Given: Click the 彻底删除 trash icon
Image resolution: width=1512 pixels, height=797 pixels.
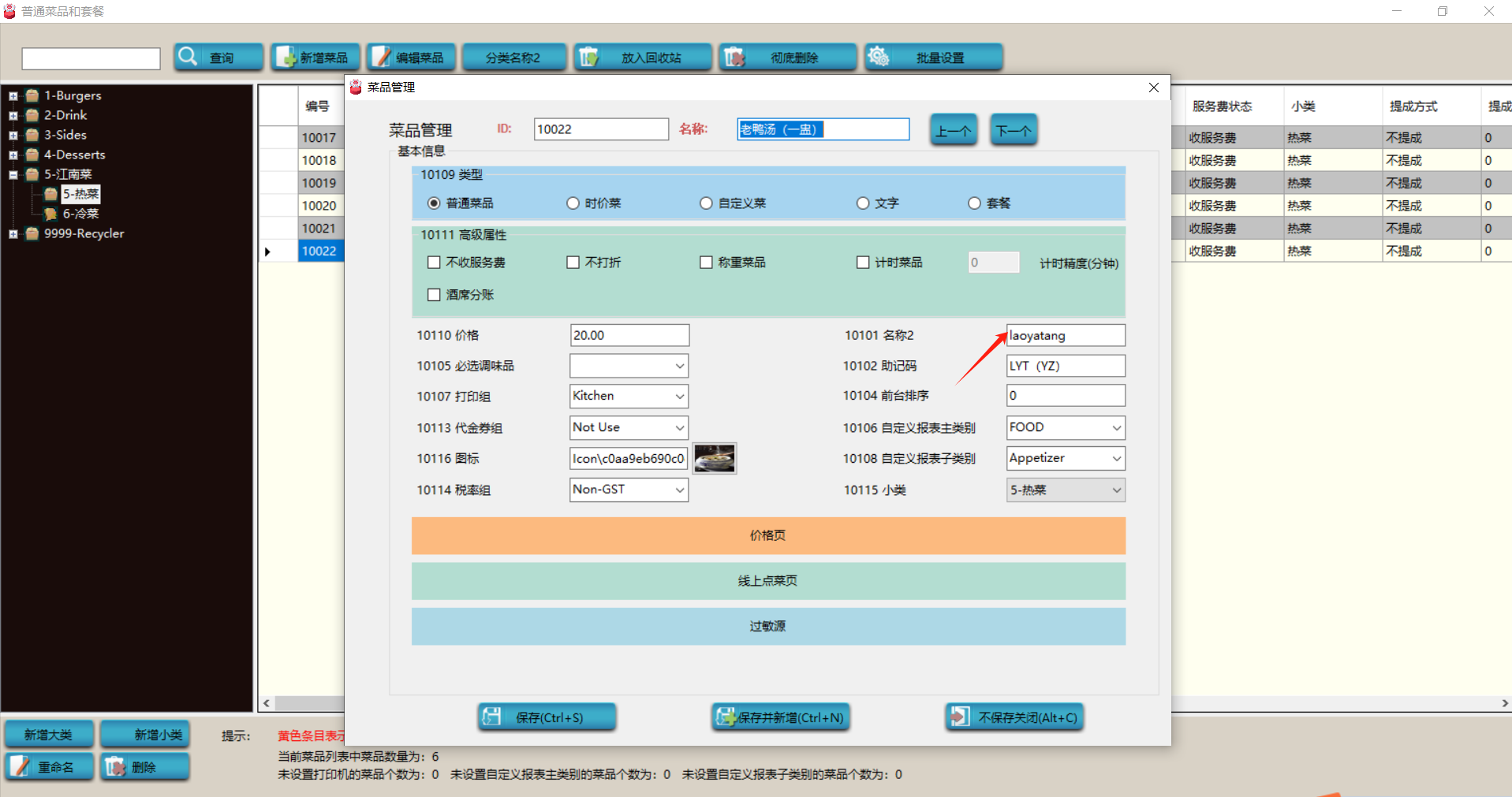Looking at the screenshot, I should (734, 57).
